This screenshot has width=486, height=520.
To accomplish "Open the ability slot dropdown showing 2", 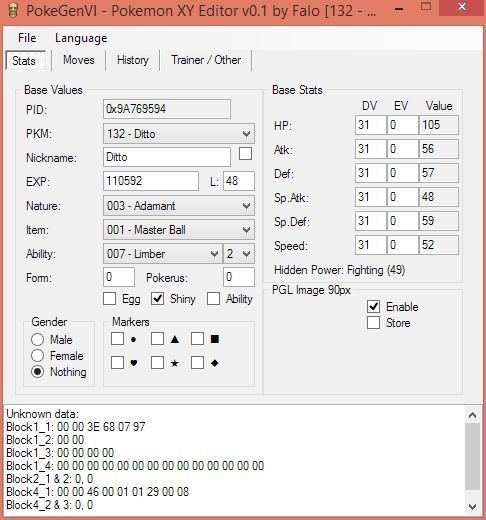I will [239, 254].
